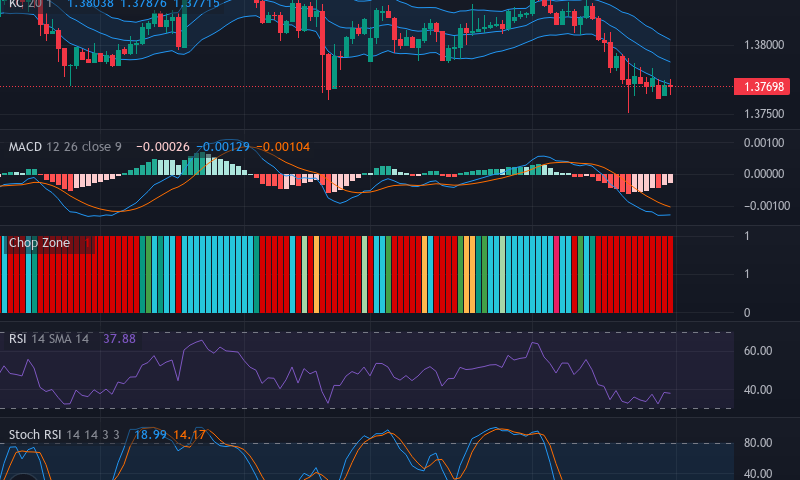800x480 pixels.
Task: Click the pink Chop Zone bar
Action: [x=557, y=274]
